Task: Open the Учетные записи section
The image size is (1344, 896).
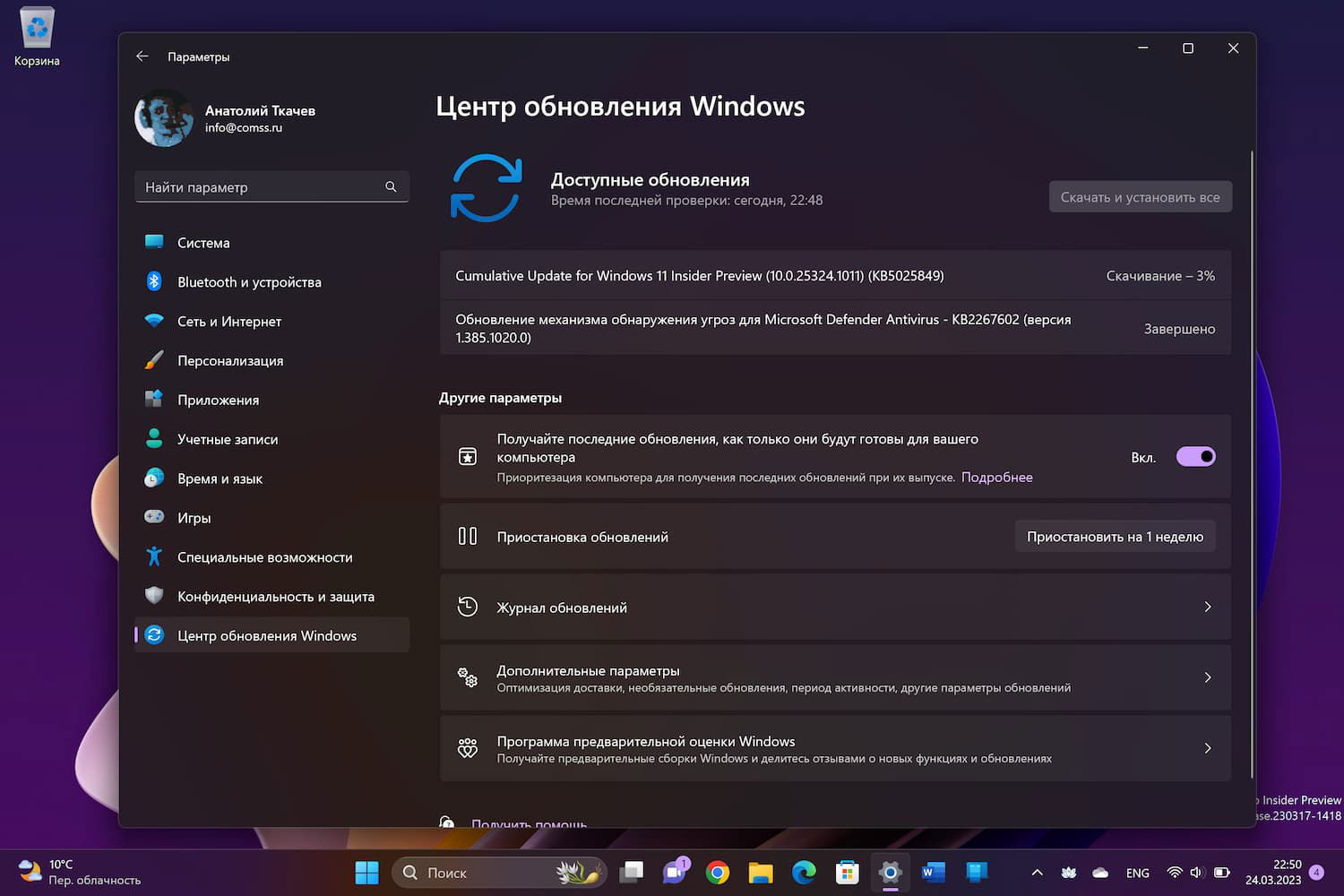Action: tap(271, 439)
